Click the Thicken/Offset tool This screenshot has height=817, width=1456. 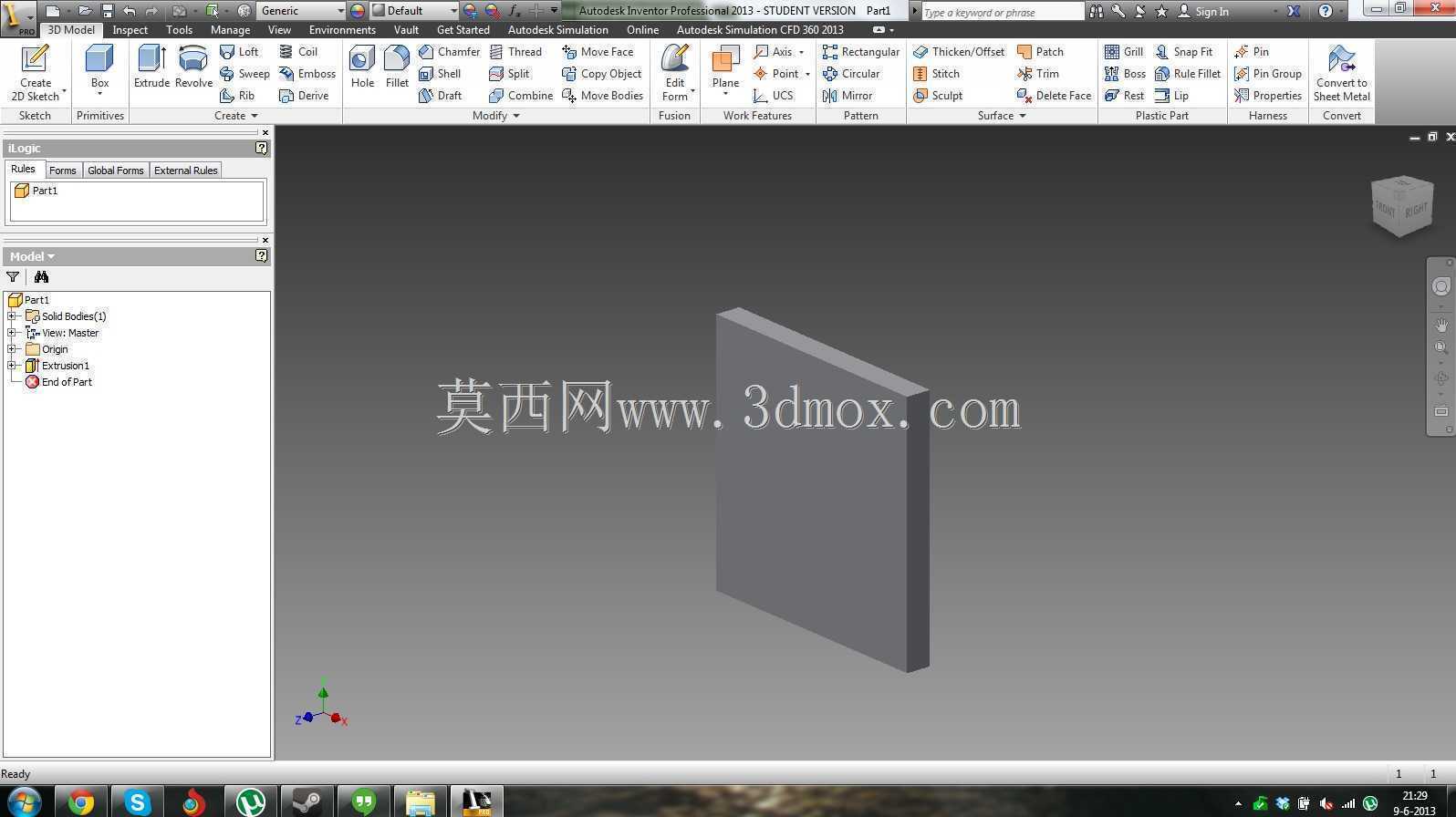point(959,52)
